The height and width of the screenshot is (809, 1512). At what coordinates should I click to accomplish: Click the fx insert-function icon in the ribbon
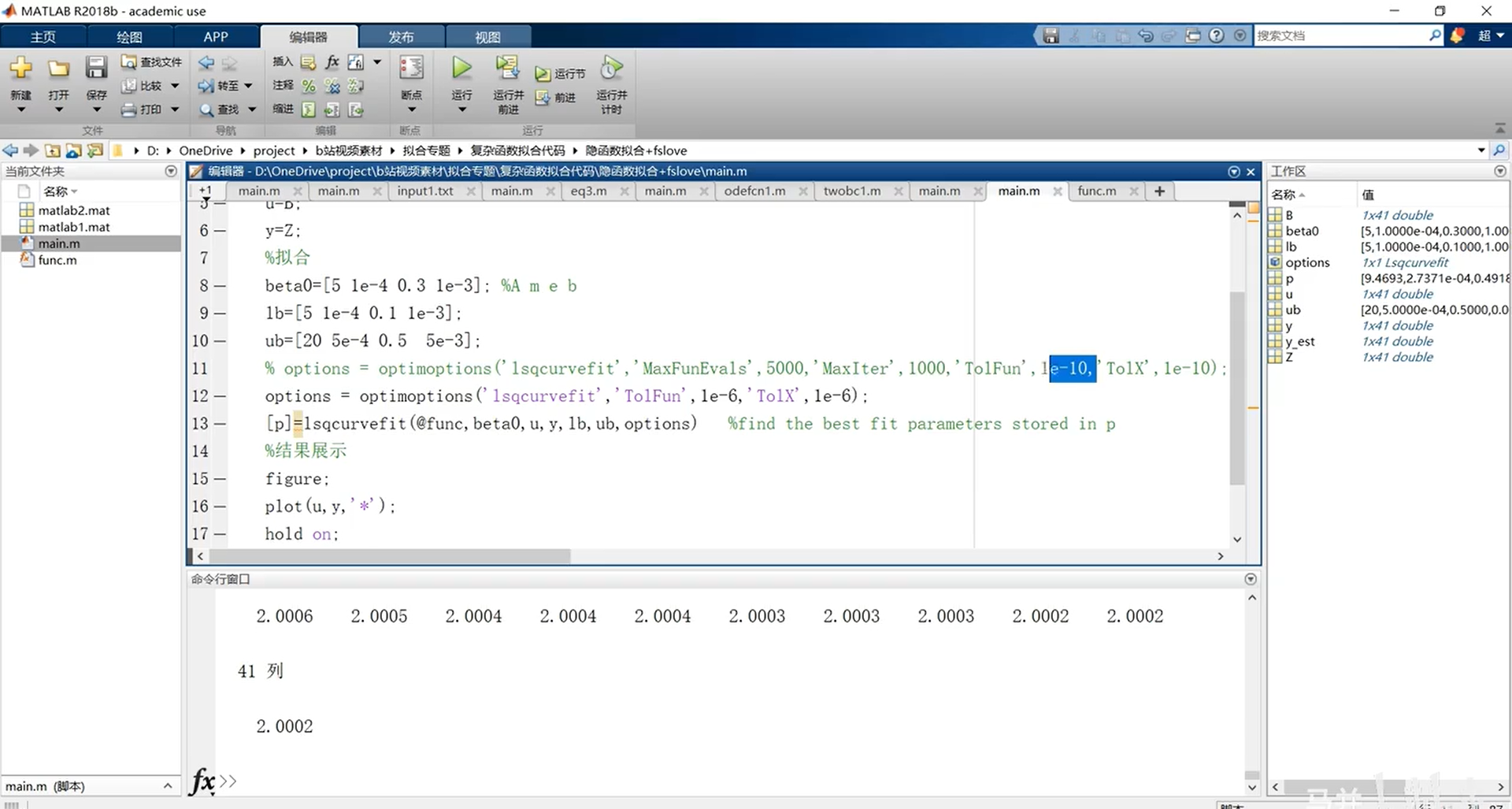pos(332,61)
